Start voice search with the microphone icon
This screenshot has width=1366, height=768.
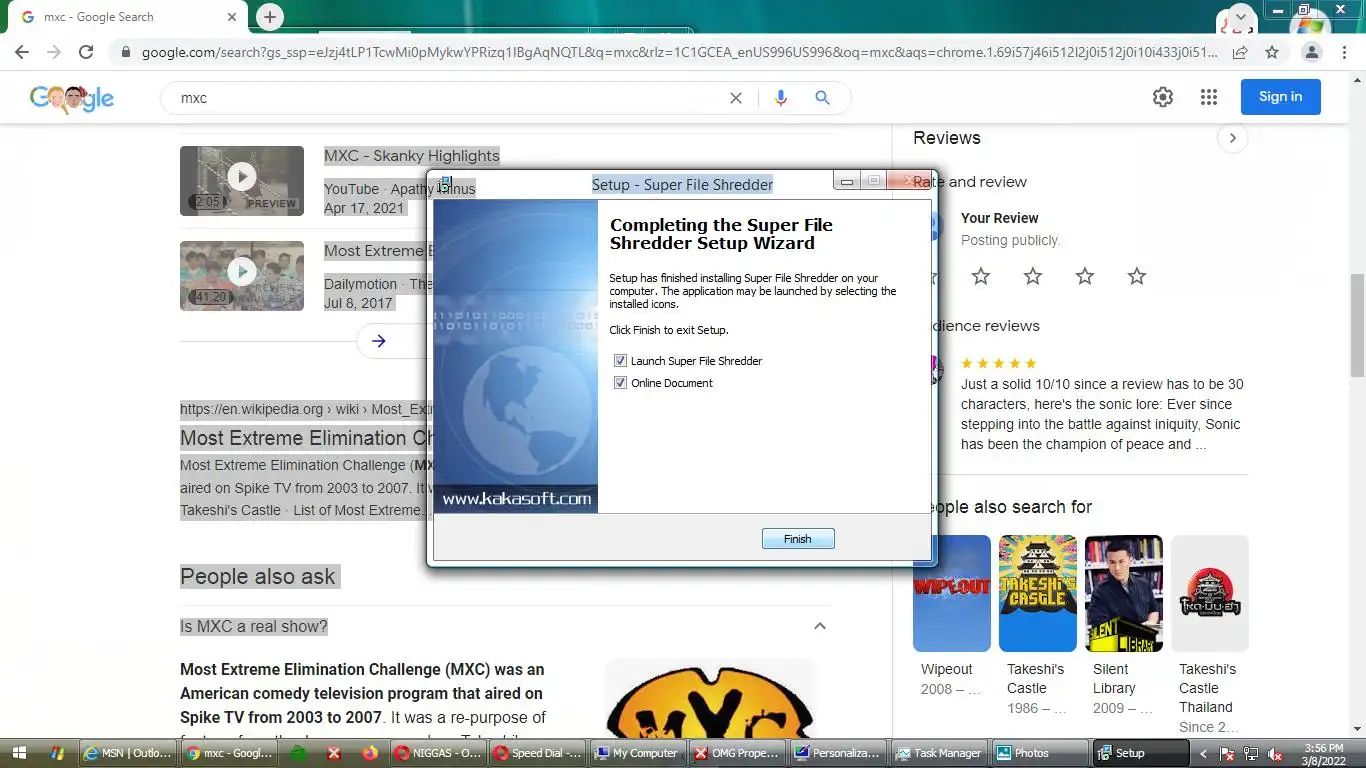pyautogui.click(x=781, y=98)
